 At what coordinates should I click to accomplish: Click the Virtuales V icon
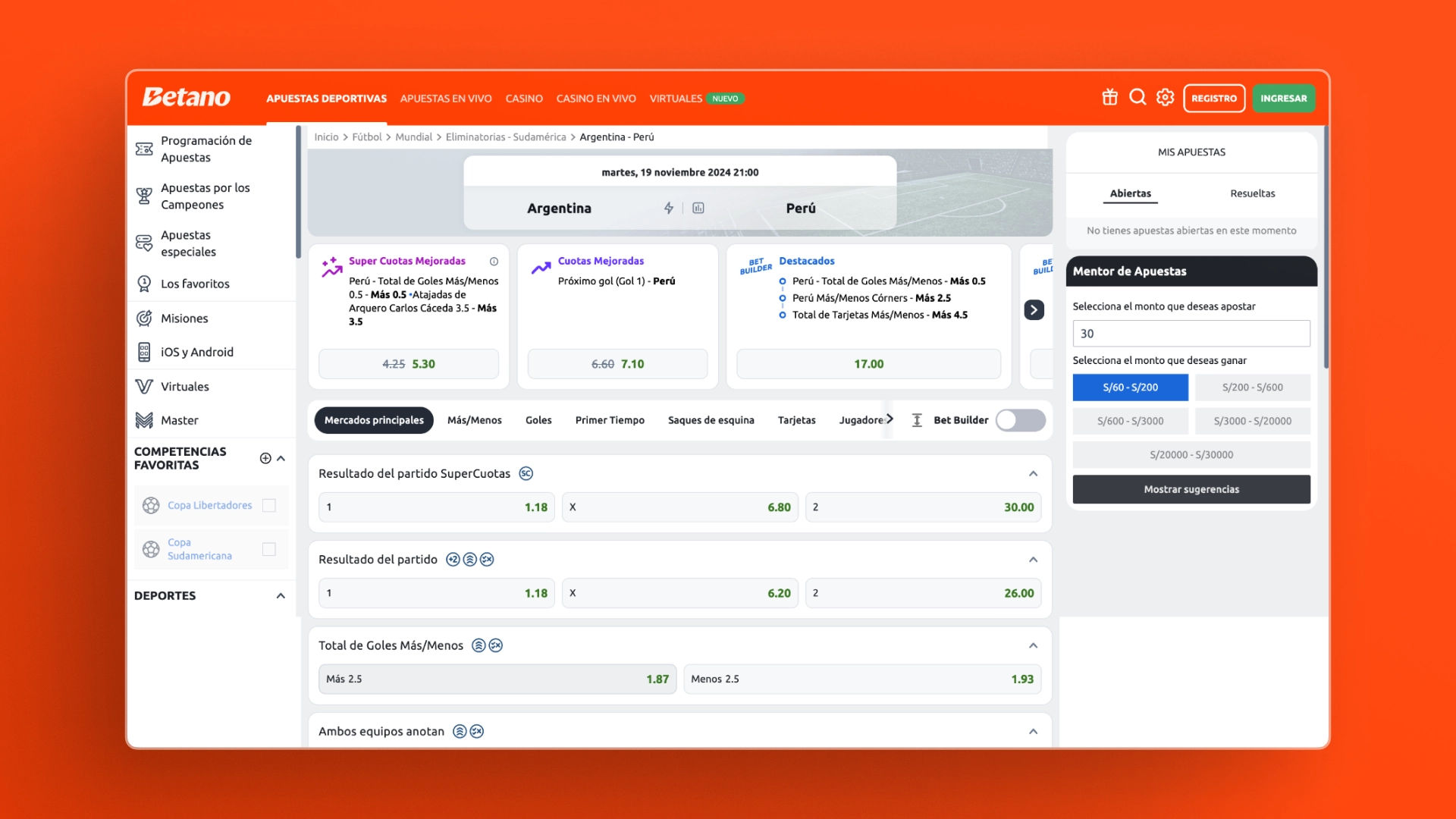click(144, 387)
